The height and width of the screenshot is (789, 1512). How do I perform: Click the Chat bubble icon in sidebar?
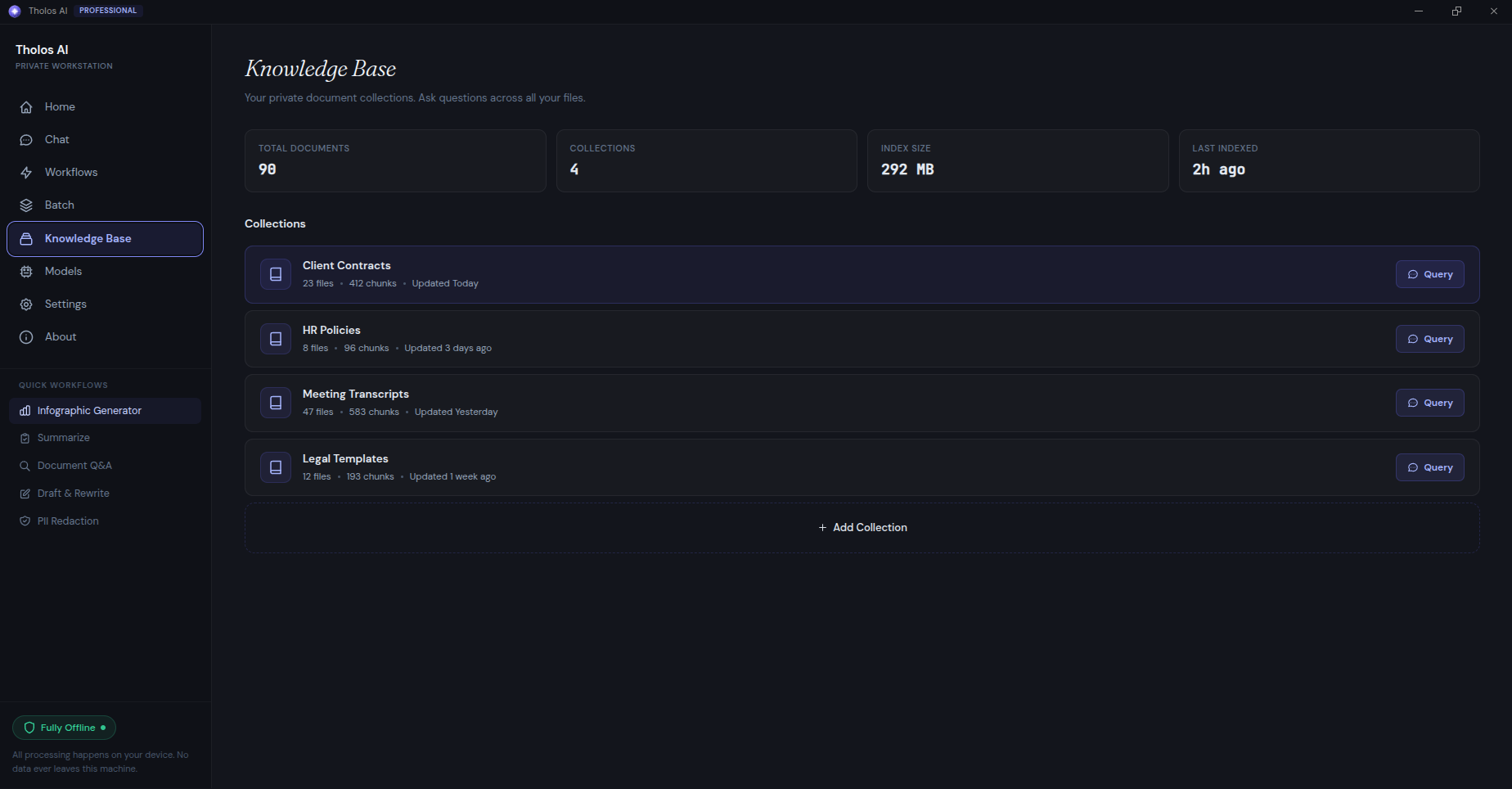tap(26, 140)
